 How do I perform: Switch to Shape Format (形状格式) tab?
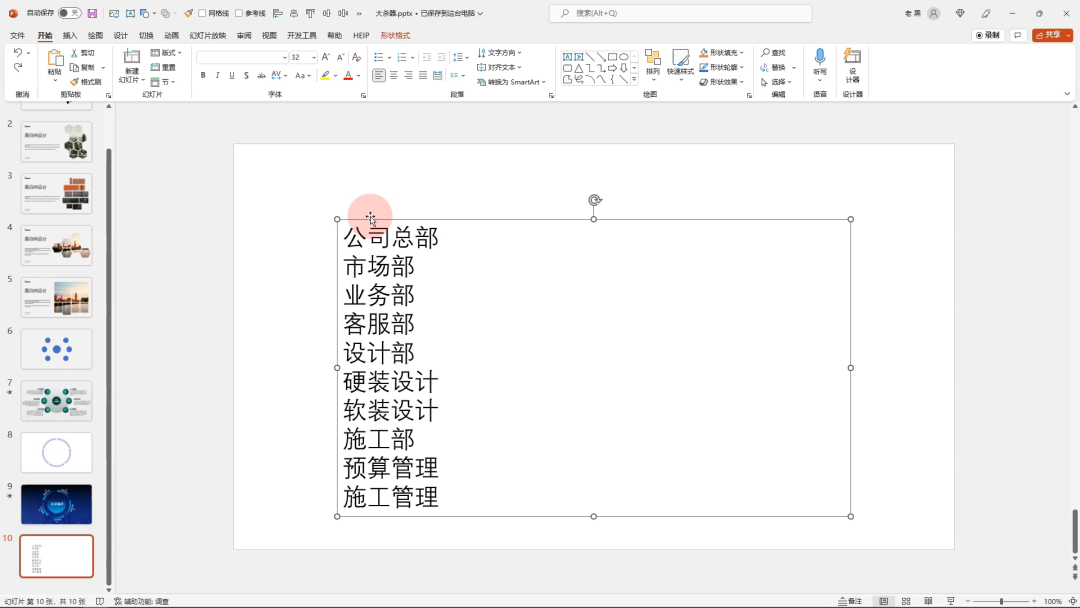[x=395, y=35]
